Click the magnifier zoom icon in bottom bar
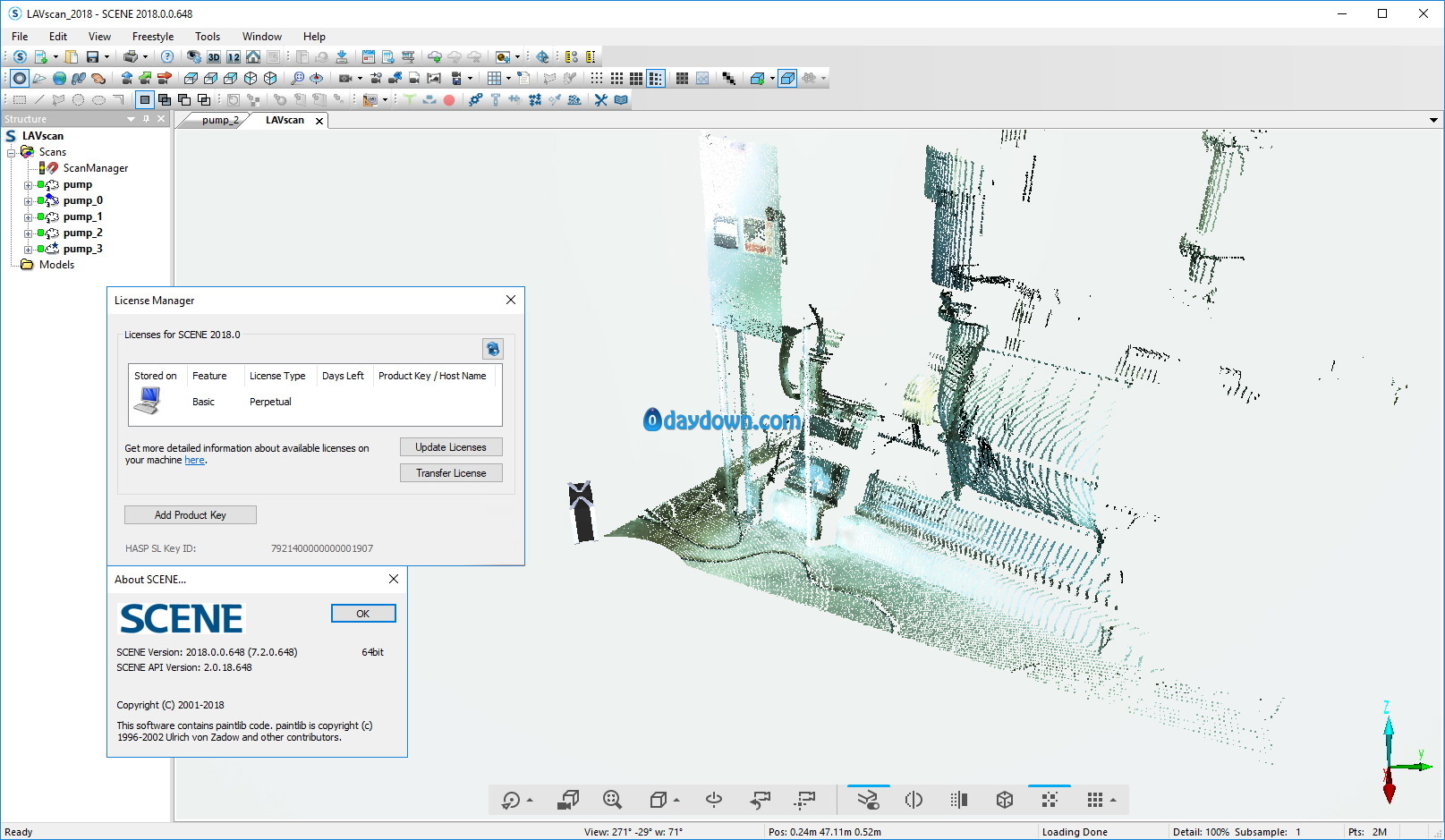This screenshot has height=840, width=1445. coord(613,800)
